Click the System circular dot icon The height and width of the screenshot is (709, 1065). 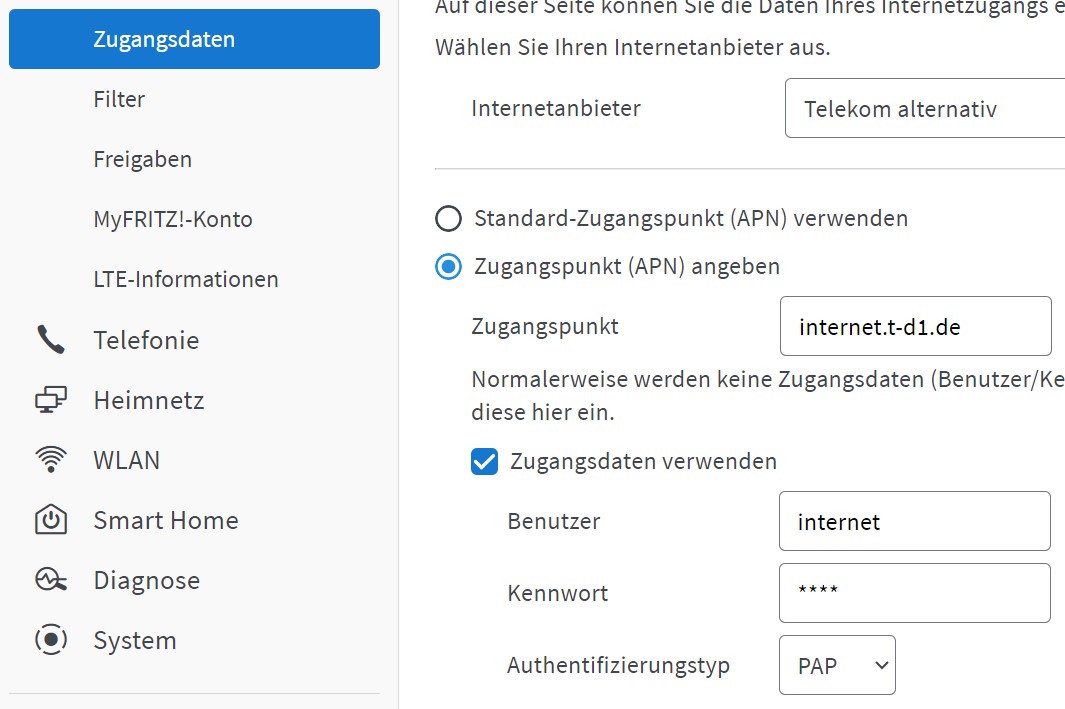pos(51,640)
